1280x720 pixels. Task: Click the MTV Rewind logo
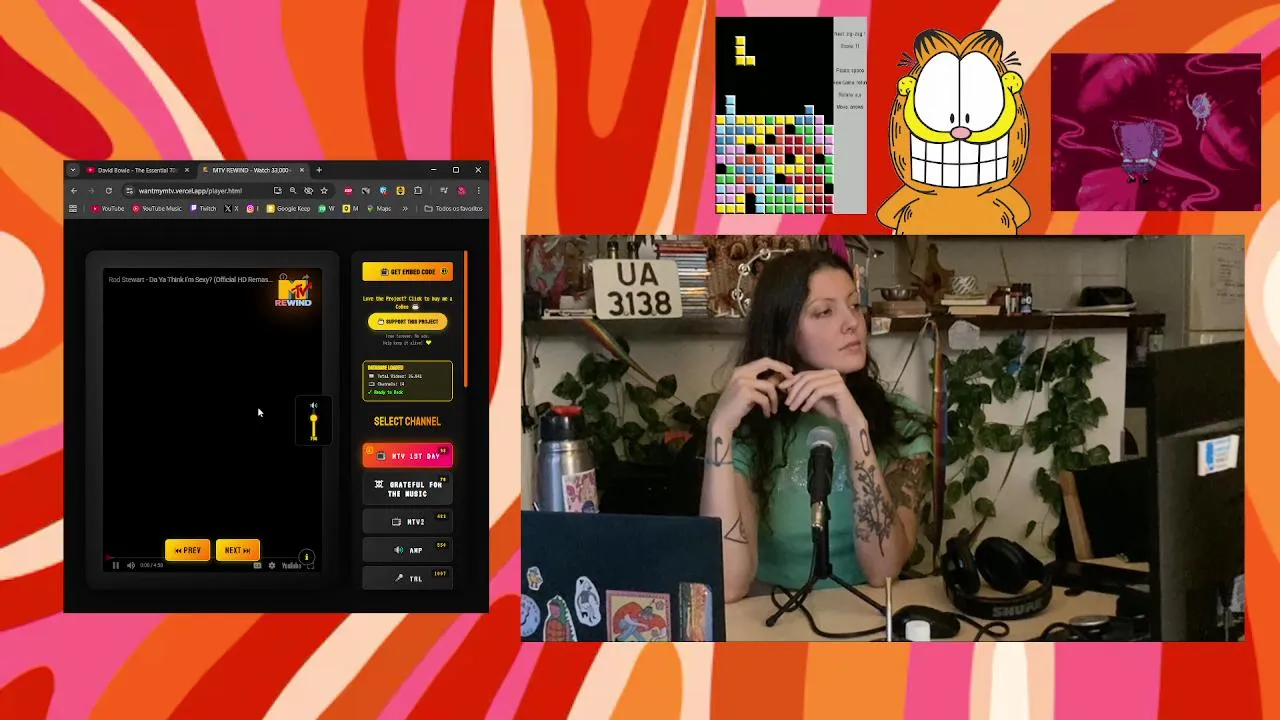tap(294, 293)
